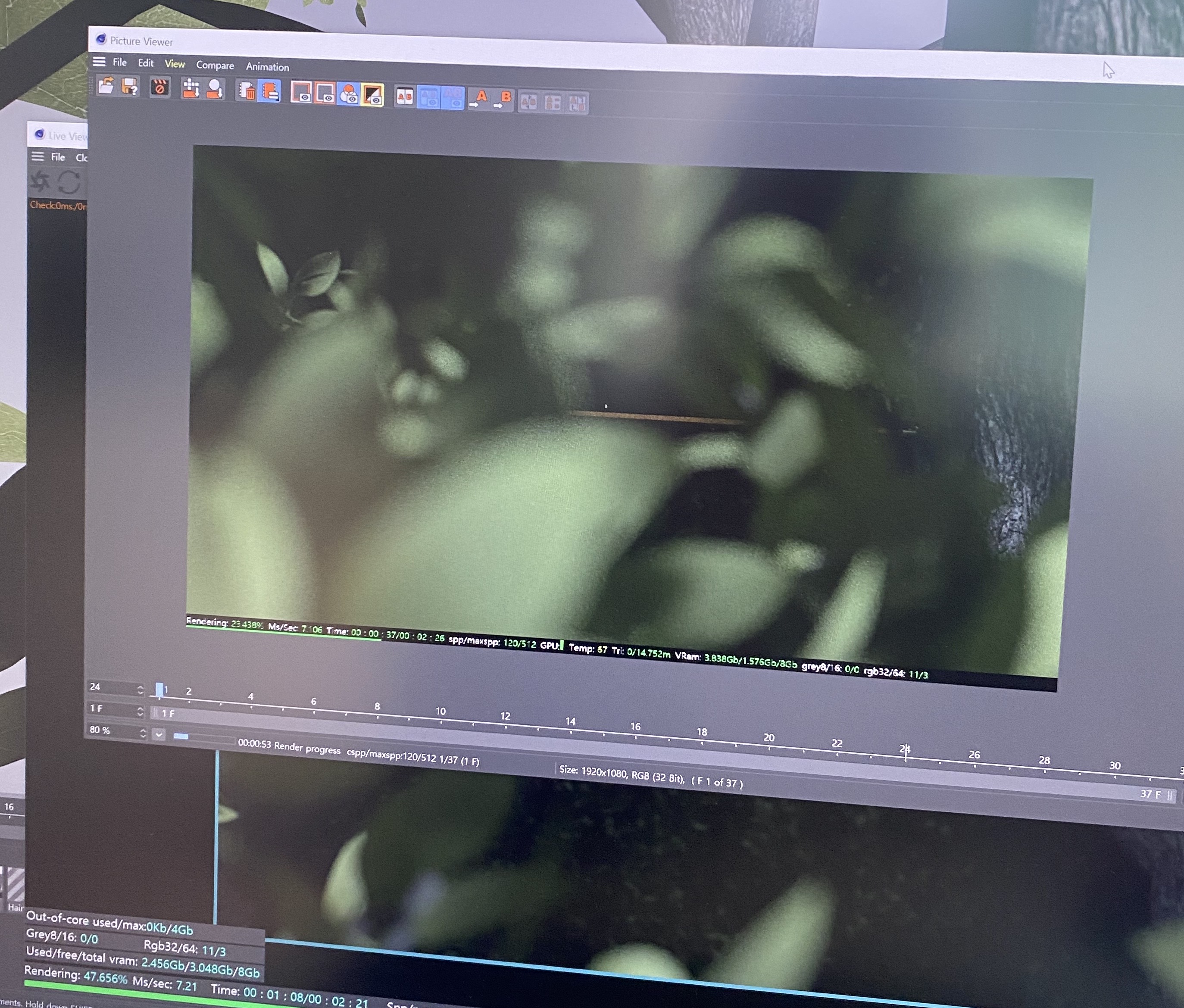Jump to frame 10 on the timeline
The width and height of the screenshot is (1184, 1008).
coord(440,712)
